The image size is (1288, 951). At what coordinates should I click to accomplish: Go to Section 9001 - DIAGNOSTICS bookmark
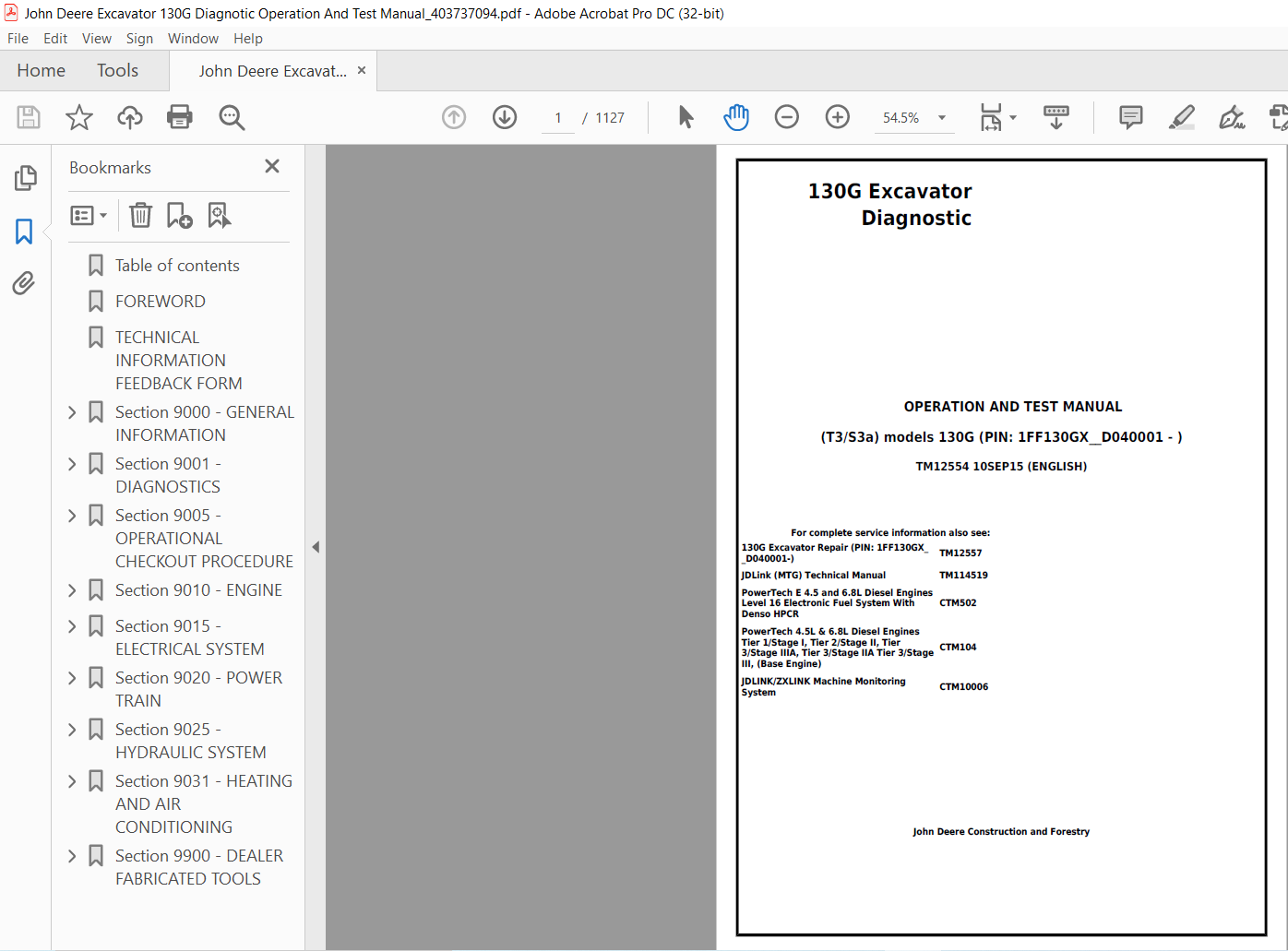[x=168, y=475]
